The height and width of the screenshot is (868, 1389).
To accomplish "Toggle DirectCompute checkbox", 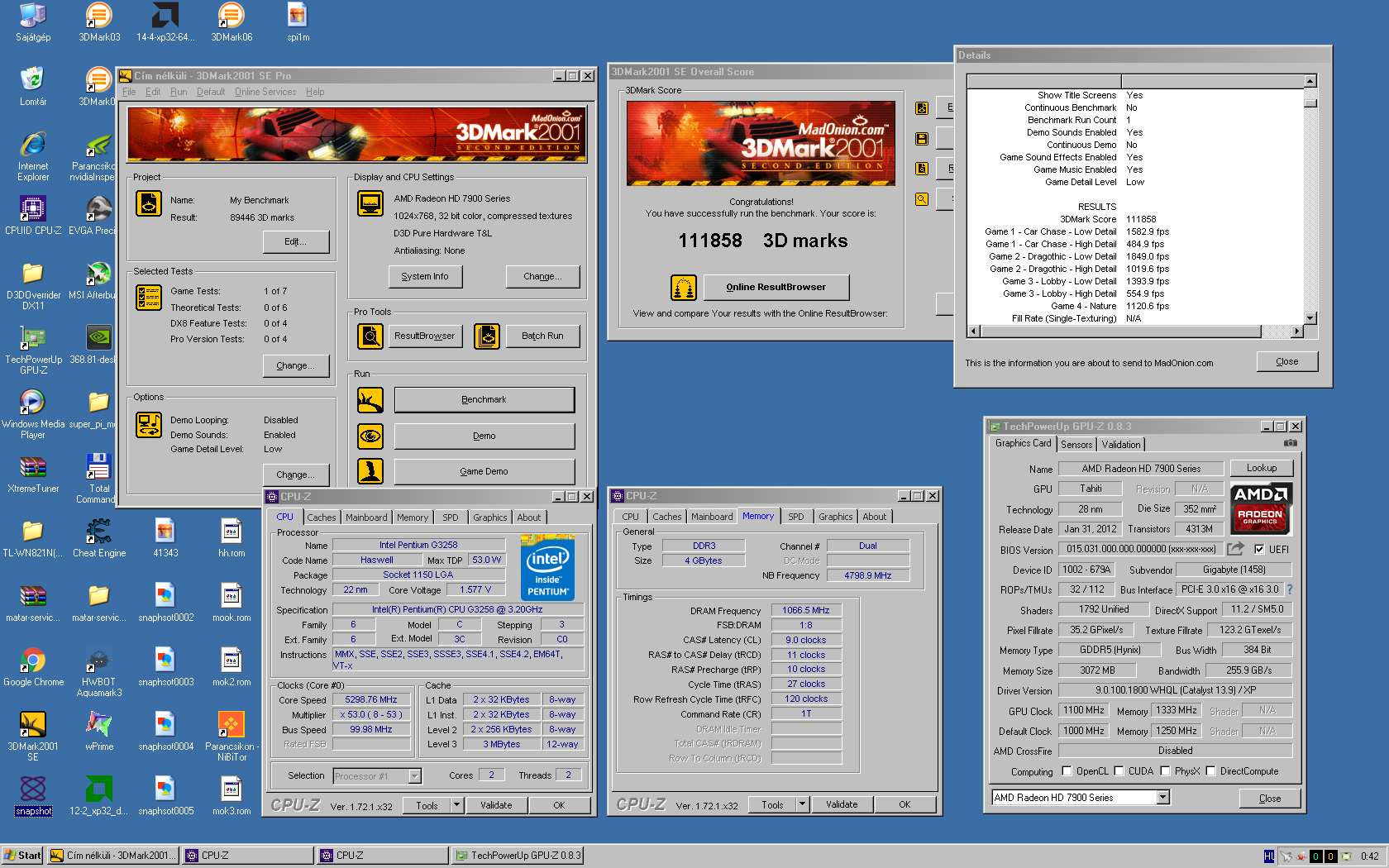I will coord(1210,771).
